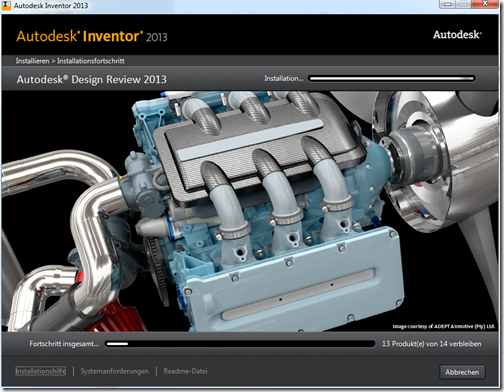Click the '13 Produkt(e) von 14 verbleiben' text
Screen dimensions: 504x392
[x=432, y=344]
